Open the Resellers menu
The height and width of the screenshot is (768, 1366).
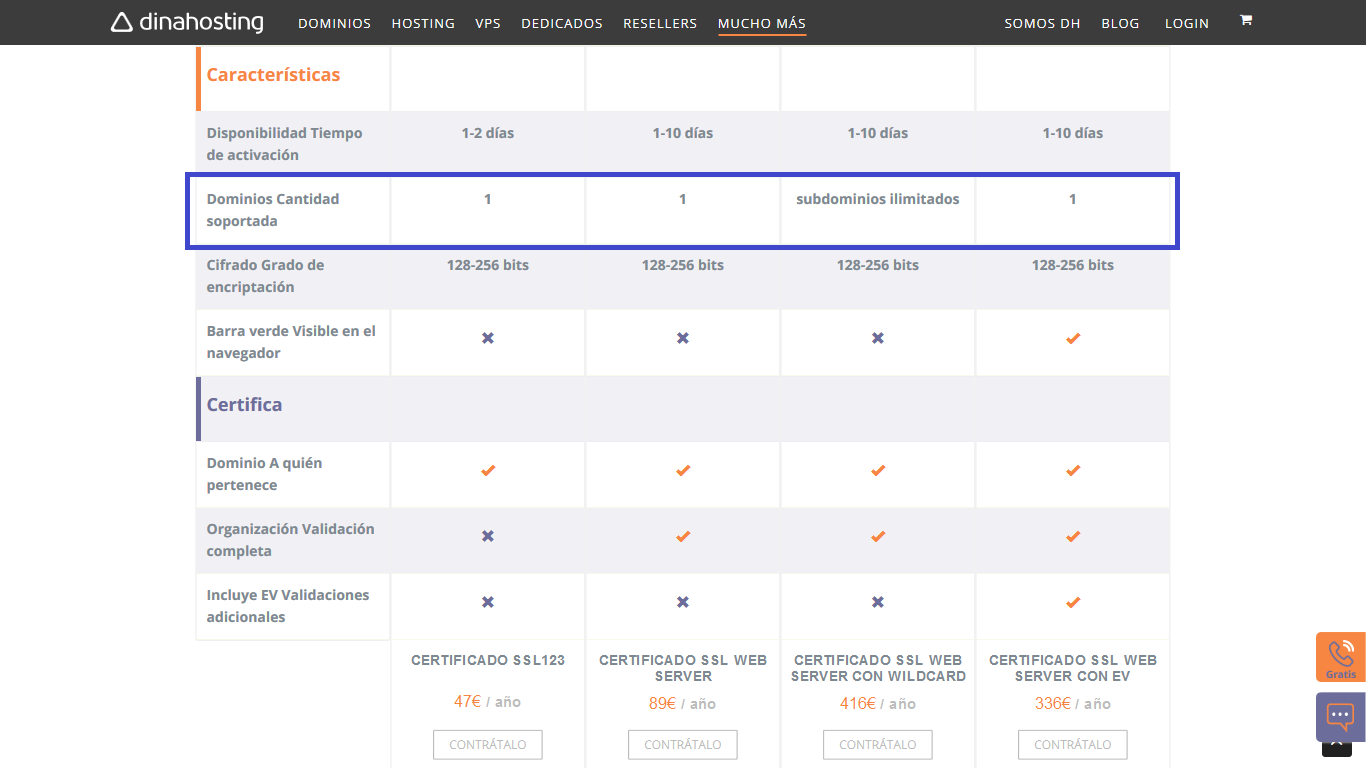(660, 23)
